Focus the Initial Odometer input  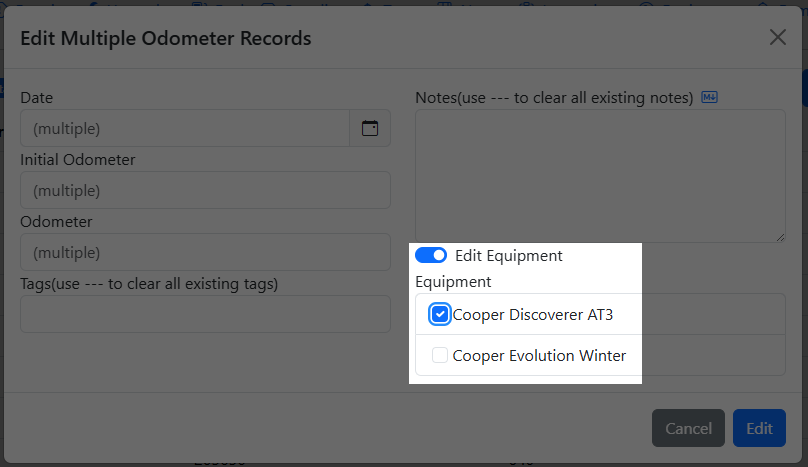(205, 190)
